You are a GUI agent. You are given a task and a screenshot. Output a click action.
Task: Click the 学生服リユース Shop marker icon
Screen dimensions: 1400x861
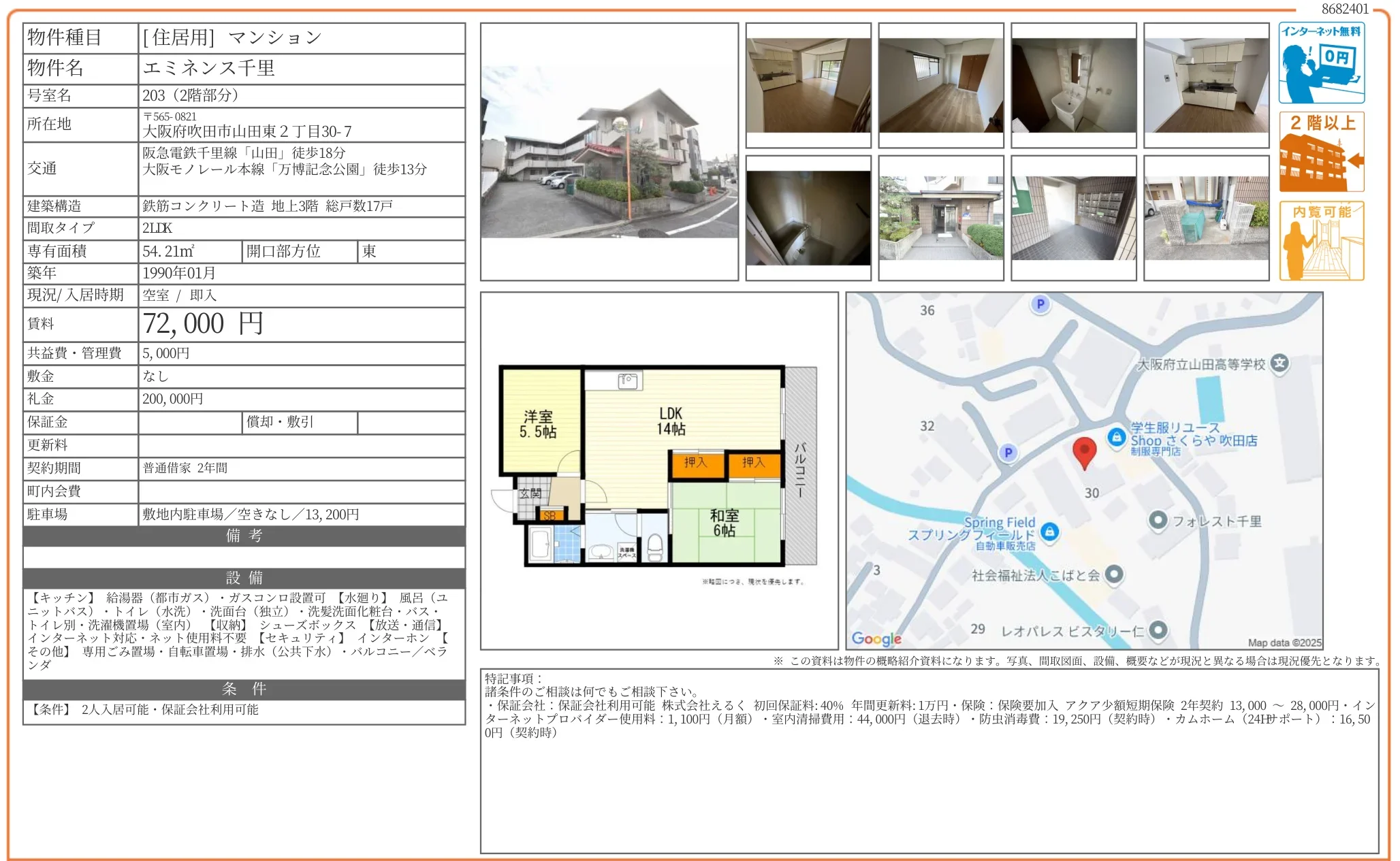(x=1115, y=437)
